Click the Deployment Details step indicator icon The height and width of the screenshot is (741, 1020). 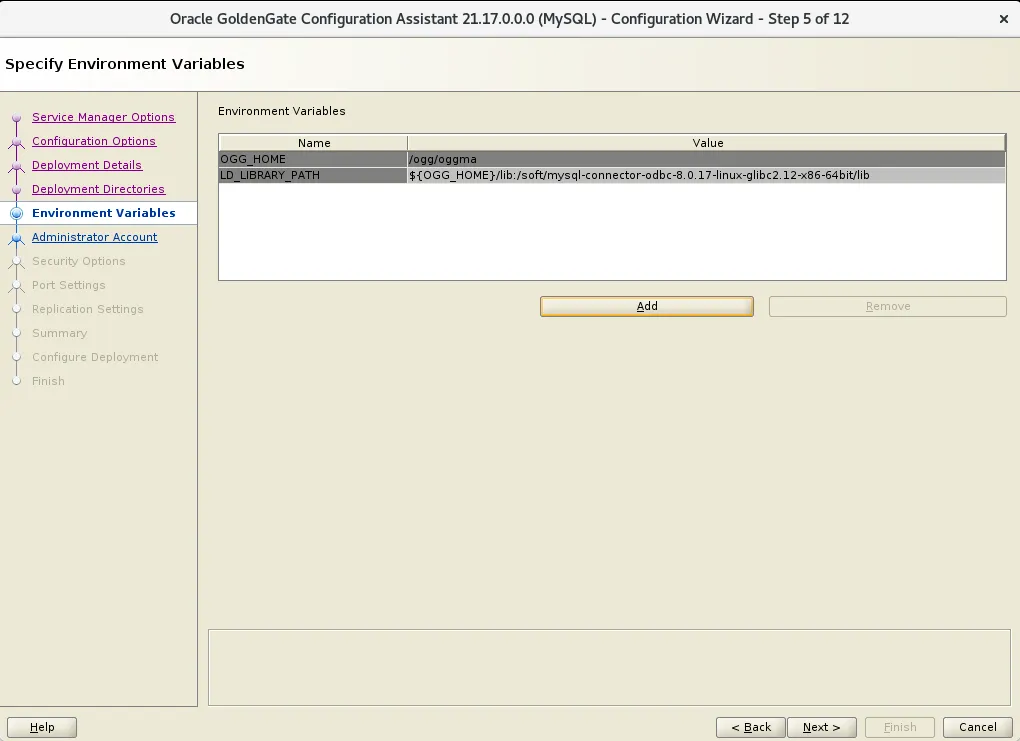[16, 165]
